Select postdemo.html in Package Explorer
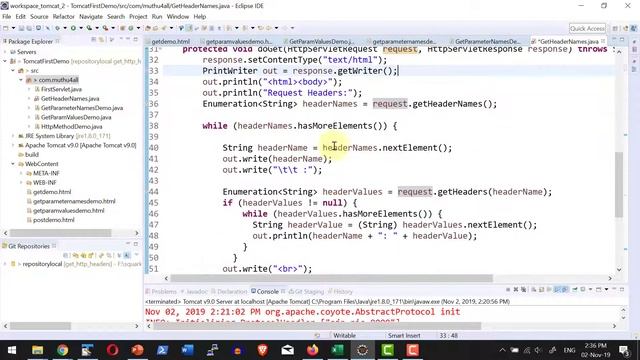 pos(53,220)
